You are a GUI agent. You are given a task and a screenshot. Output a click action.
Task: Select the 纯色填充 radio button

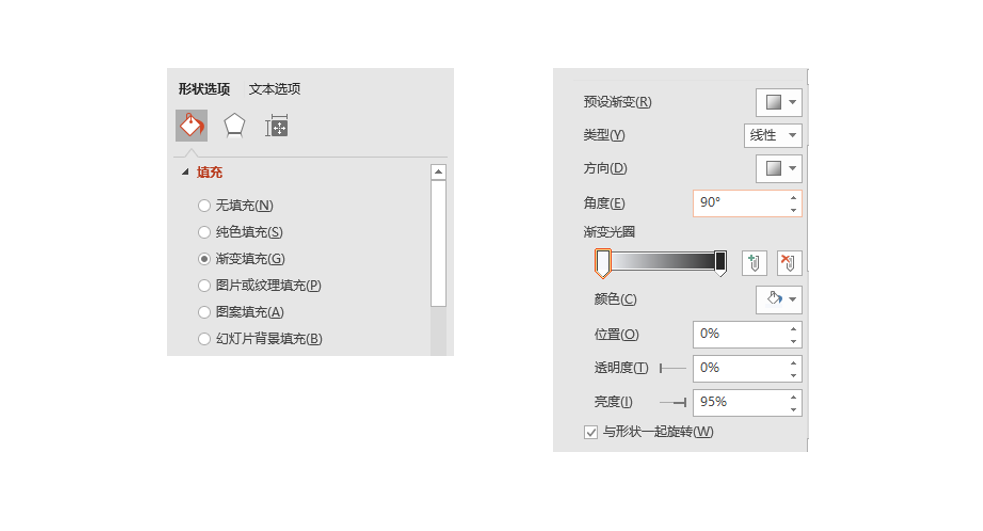point(204,232)
